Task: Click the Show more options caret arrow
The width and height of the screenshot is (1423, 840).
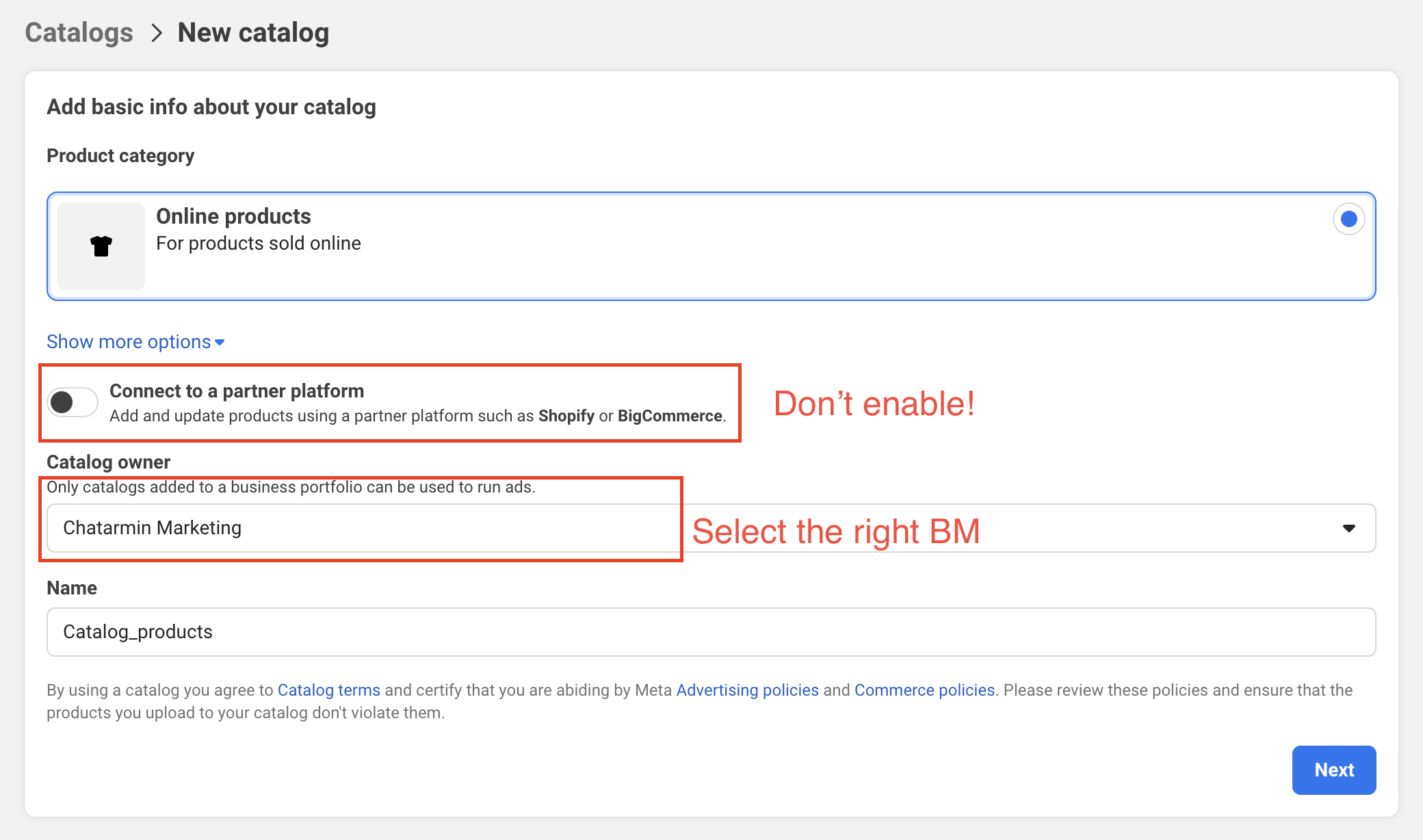Action: (x=220, y=343)
